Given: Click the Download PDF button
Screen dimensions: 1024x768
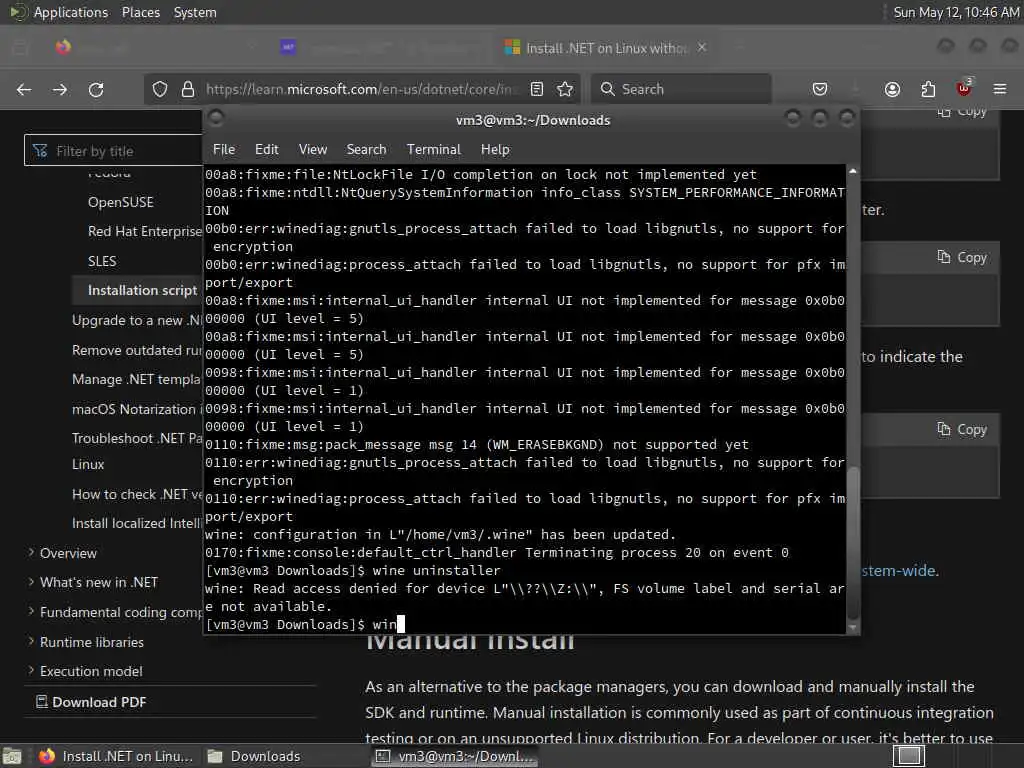Looking at the screenshot, I should [x=91, y=702].
